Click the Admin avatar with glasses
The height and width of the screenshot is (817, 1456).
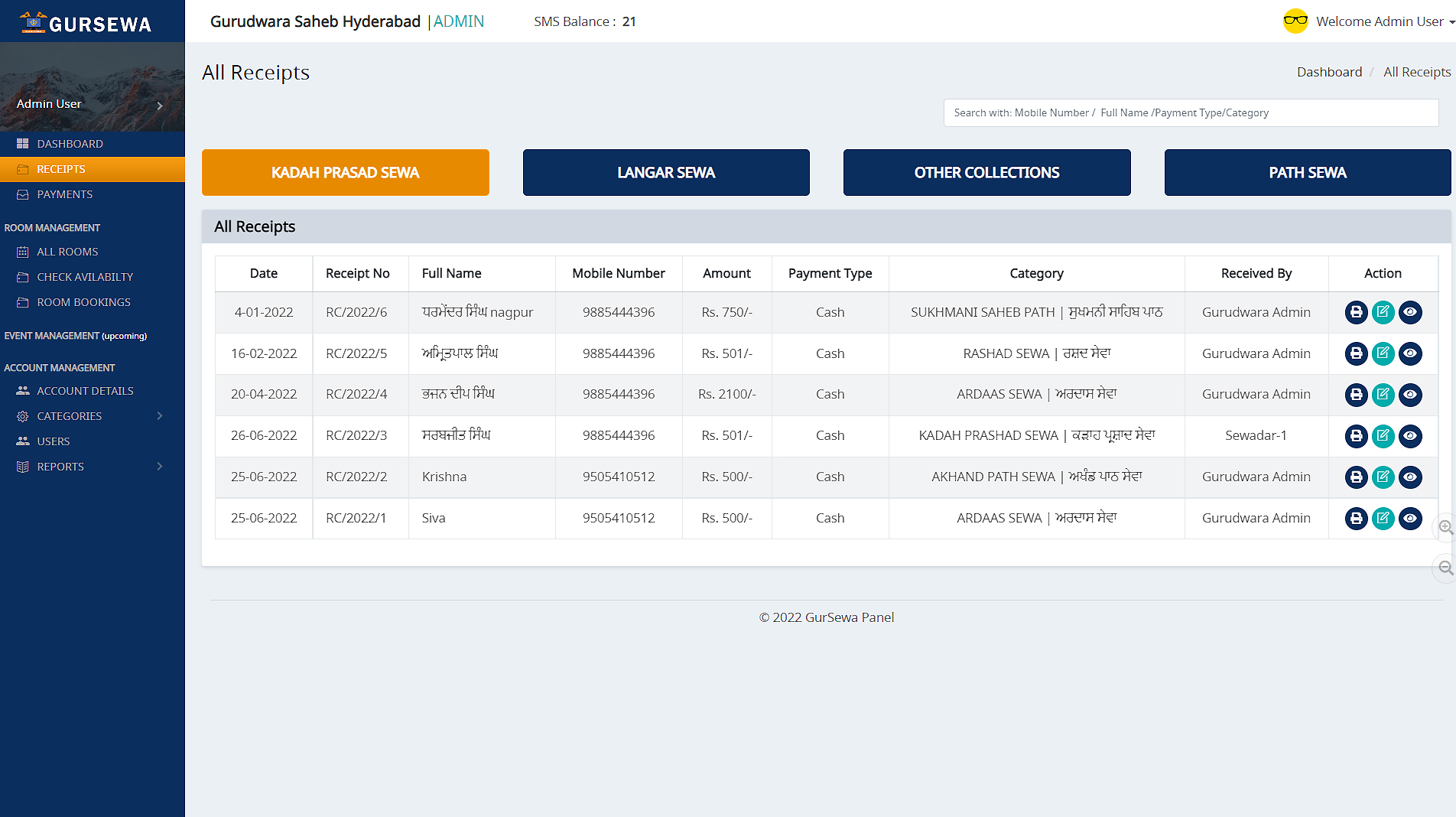[x=1295, y=21]
